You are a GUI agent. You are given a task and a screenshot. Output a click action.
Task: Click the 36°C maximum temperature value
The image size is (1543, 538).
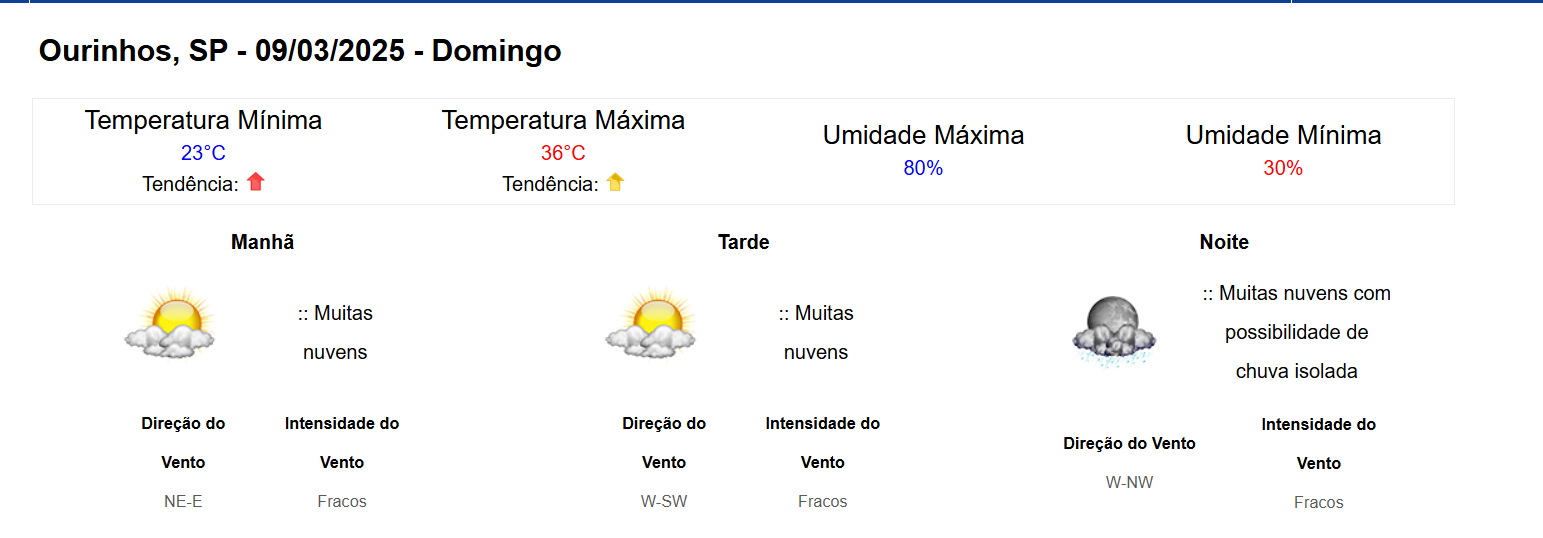click(x=563, y=153)
